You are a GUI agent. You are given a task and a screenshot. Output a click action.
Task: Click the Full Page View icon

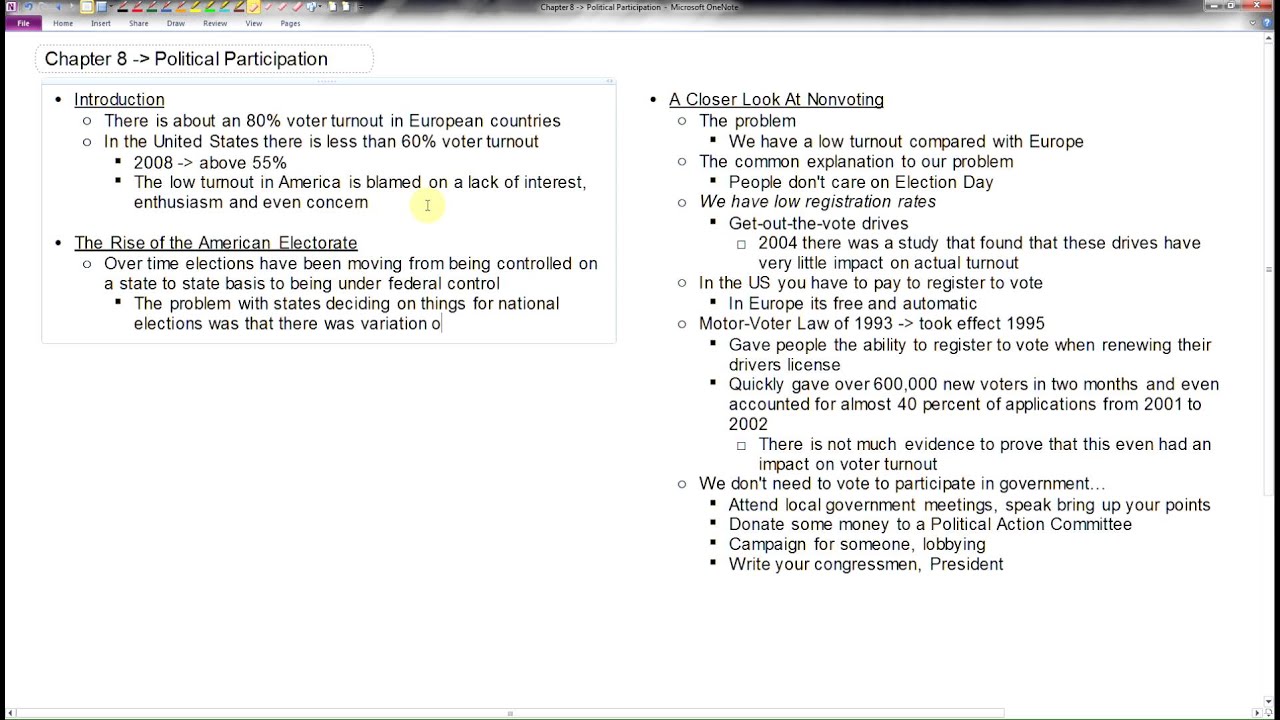[x=102, y=7]
